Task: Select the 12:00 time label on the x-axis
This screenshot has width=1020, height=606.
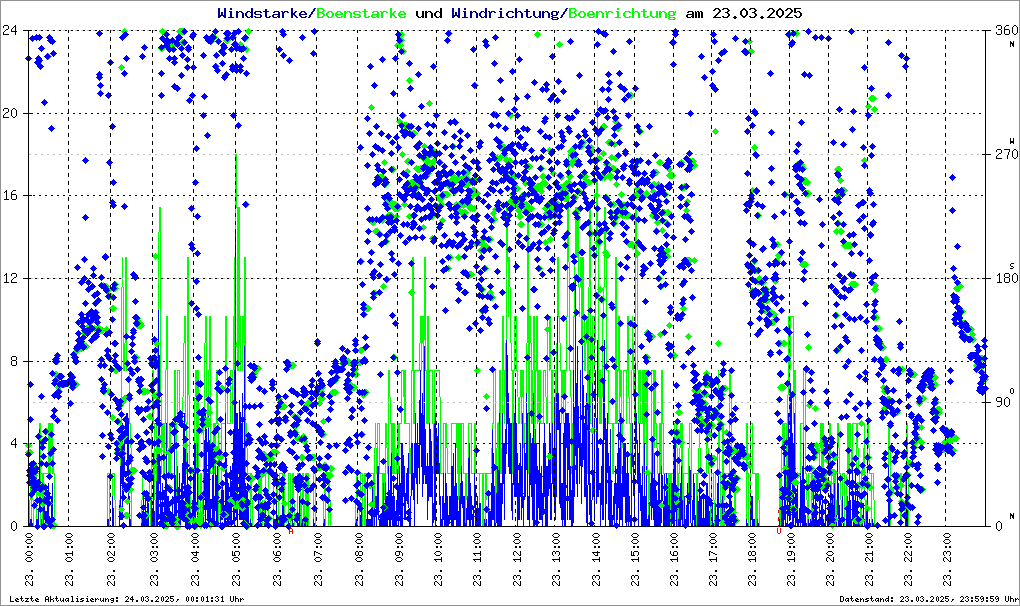Action: coord(520,551)
